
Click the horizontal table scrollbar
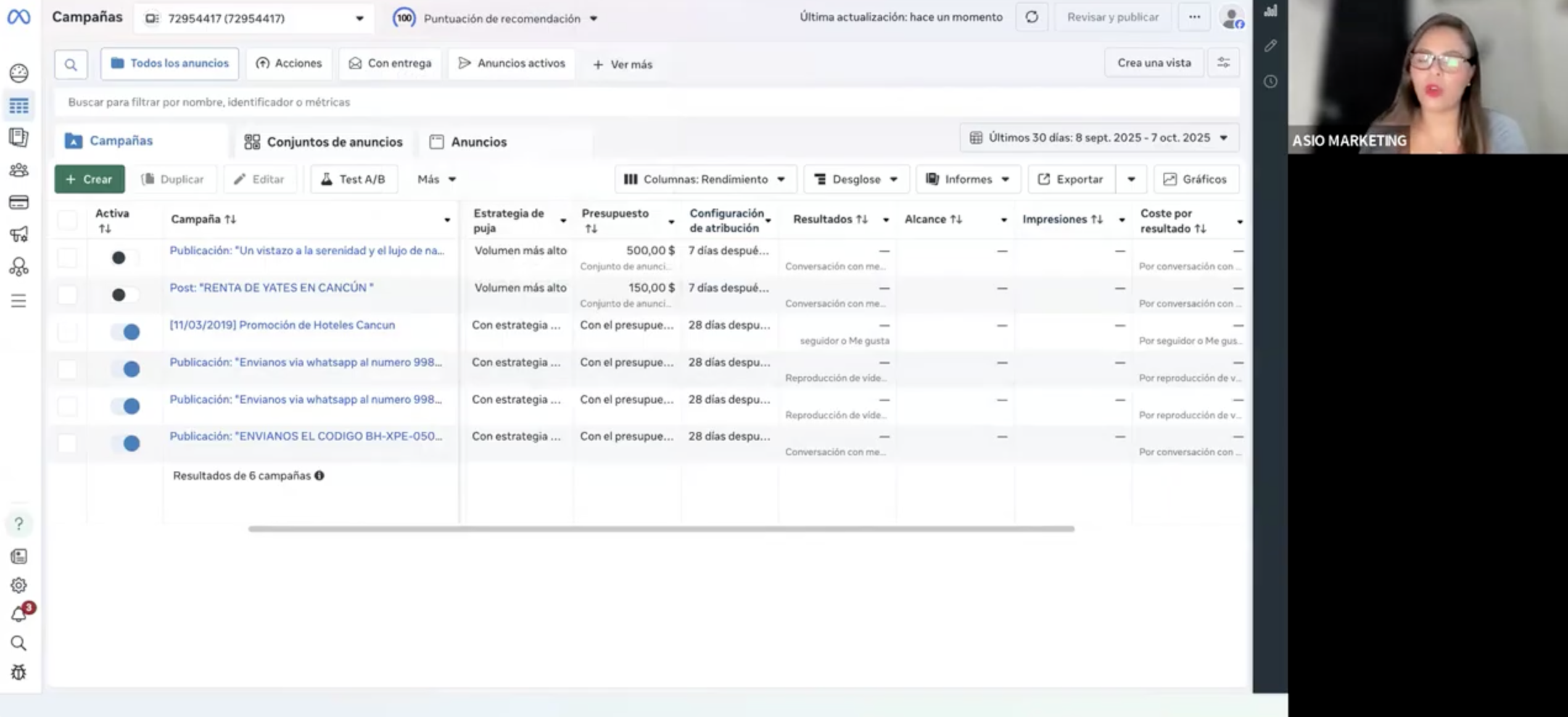pyautogui.click(x=661, y=529)
